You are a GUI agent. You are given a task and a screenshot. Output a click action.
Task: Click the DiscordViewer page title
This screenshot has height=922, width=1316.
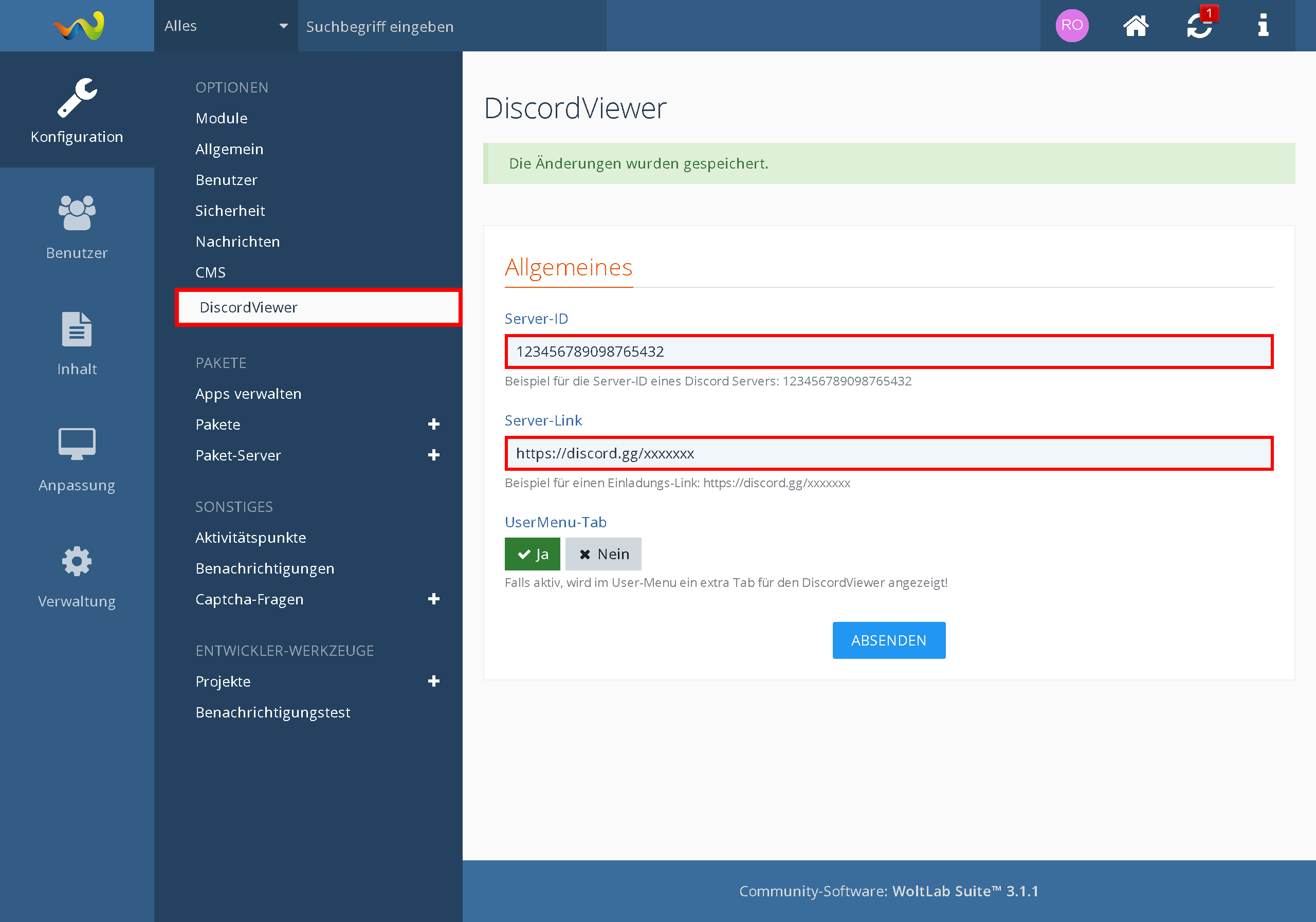point(575,108)
